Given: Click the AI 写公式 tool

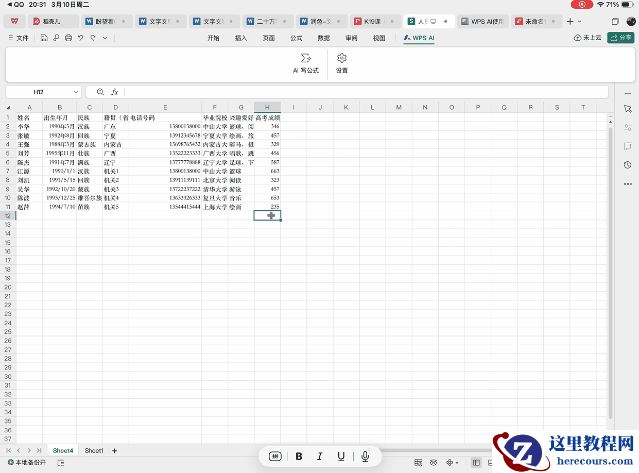Looking at the screenshot, I should 306,63.
